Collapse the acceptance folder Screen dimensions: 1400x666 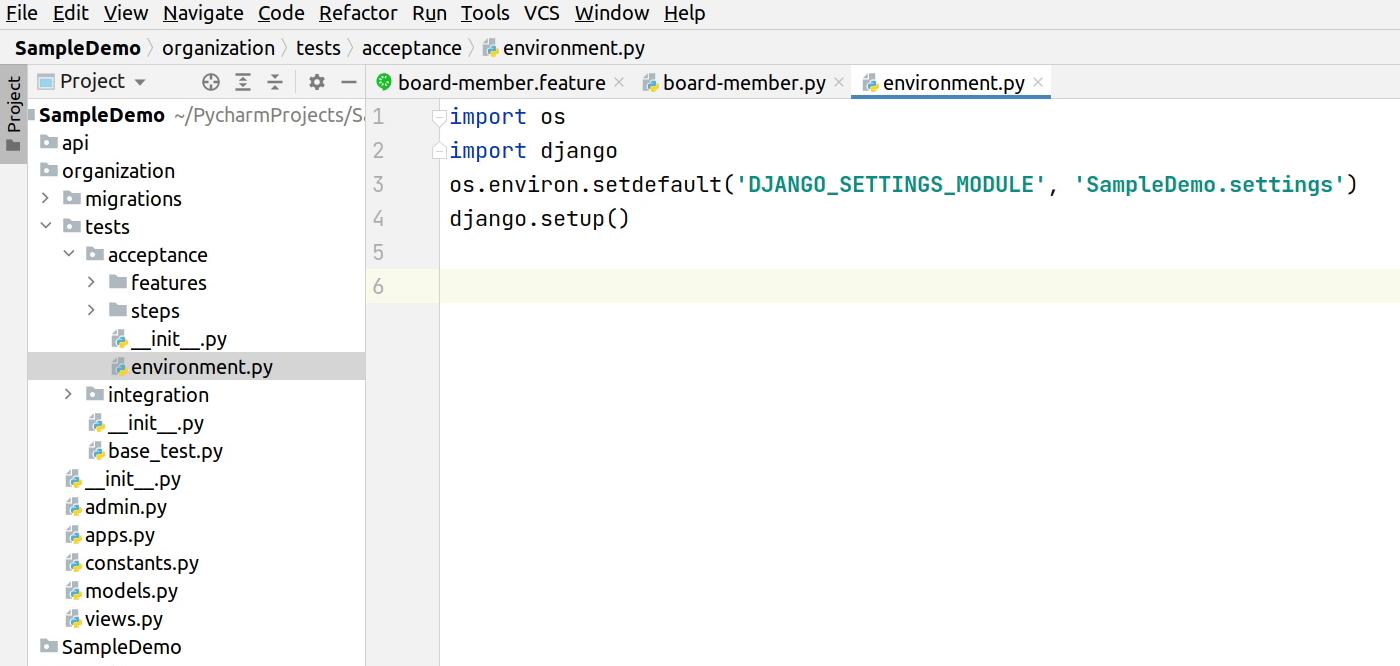pos(68,254)
